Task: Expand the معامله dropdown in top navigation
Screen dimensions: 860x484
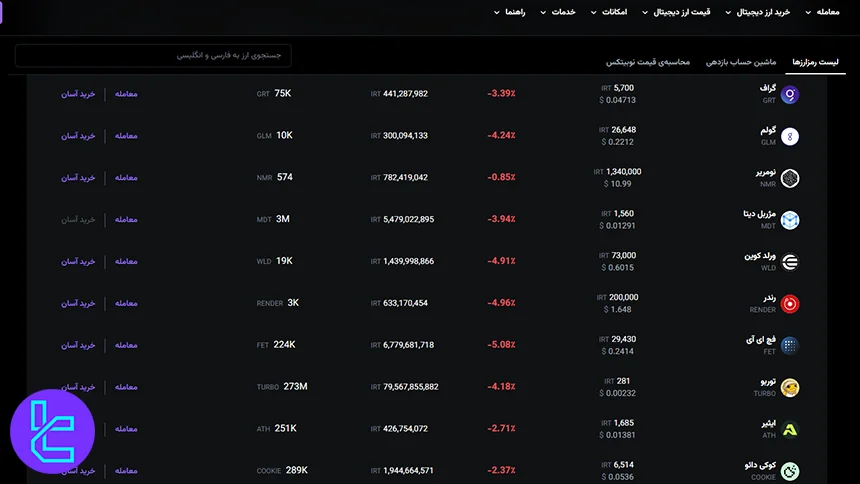Action: point(822,12)
